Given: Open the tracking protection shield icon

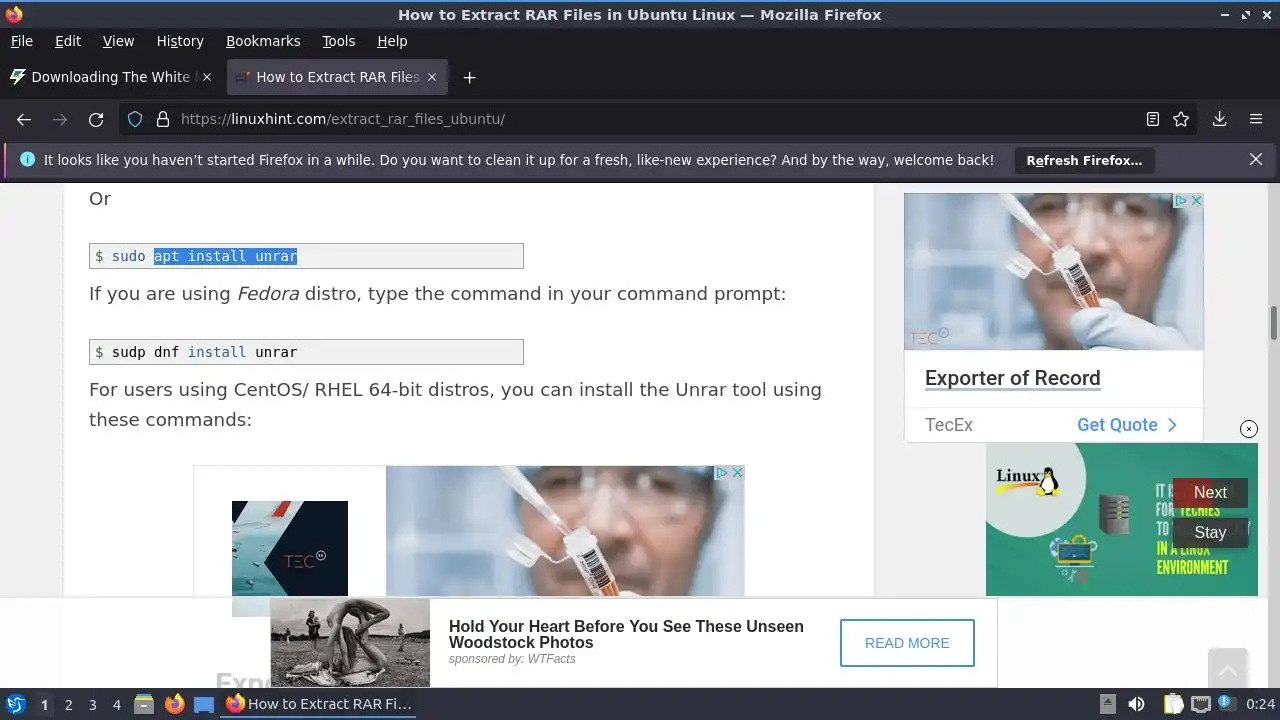Looking at the screenshot, I should pyautogui.click(x=135, y=119).
